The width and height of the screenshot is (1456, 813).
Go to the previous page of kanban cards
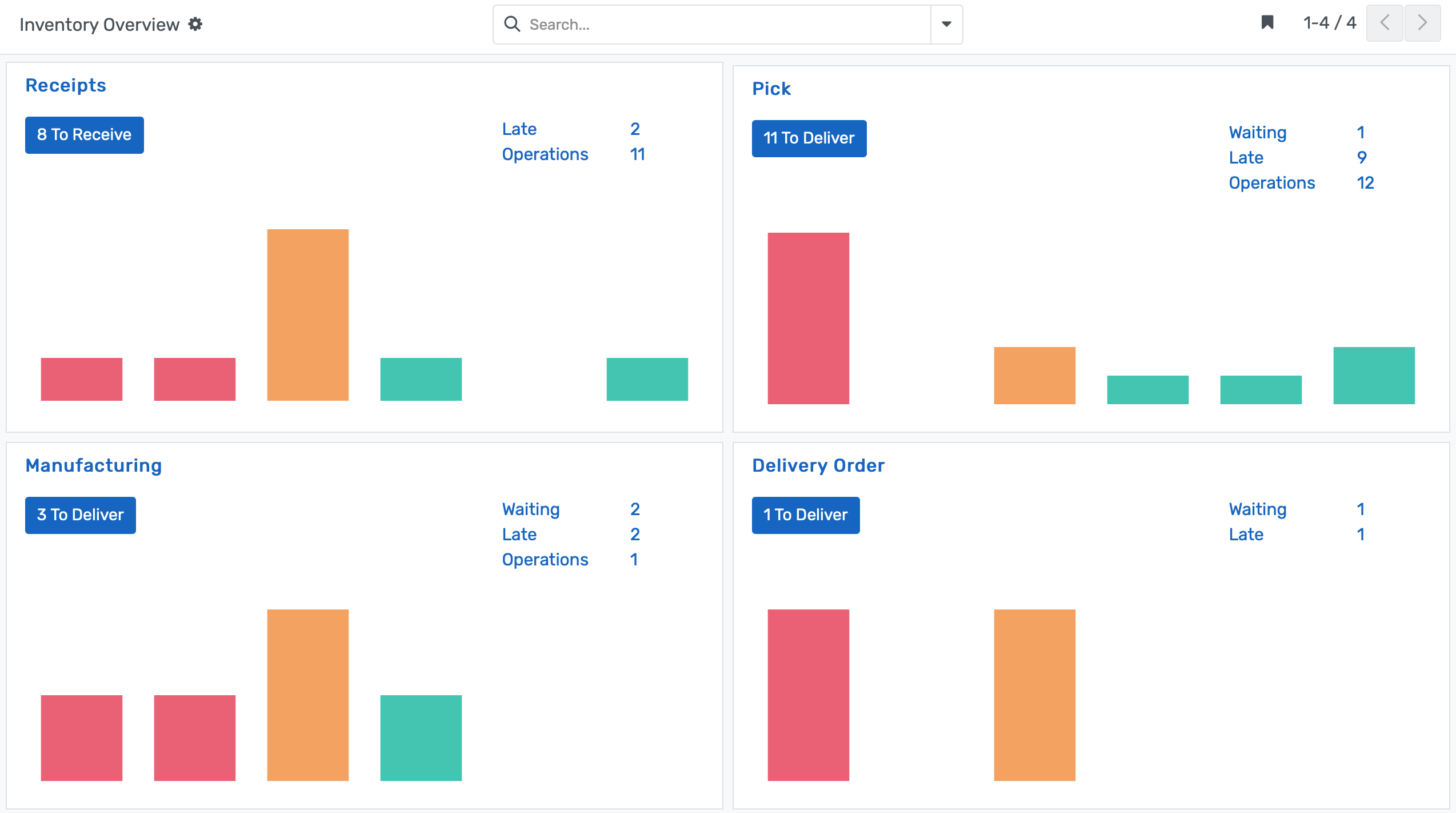(1385, 23)
